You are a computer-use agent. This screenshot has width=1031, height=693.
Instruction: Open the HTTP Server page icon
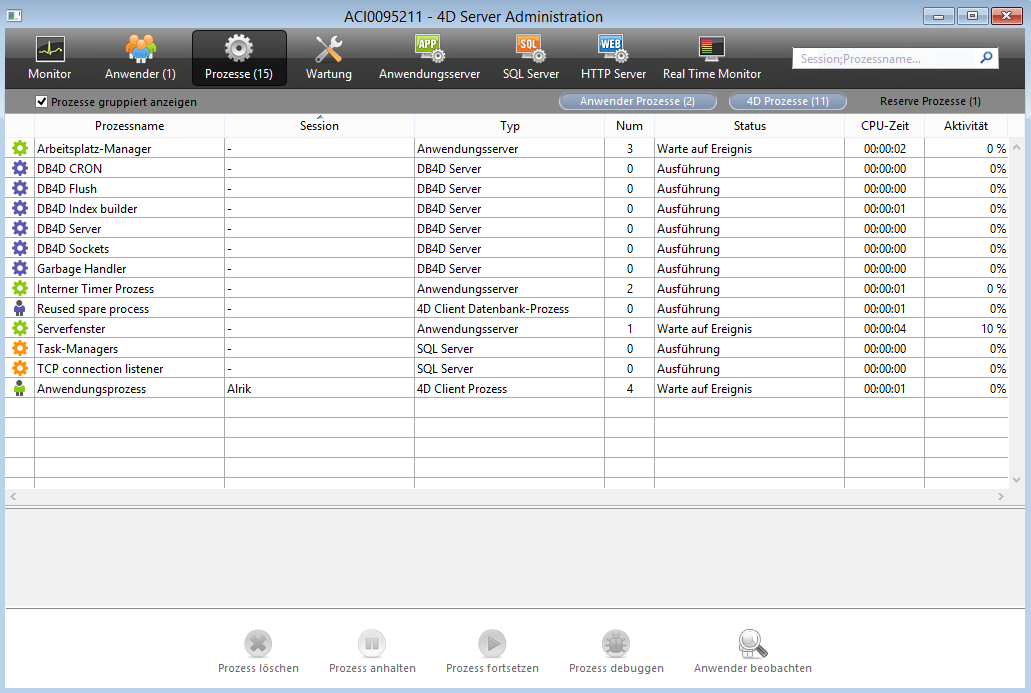[x=613, y=49]
